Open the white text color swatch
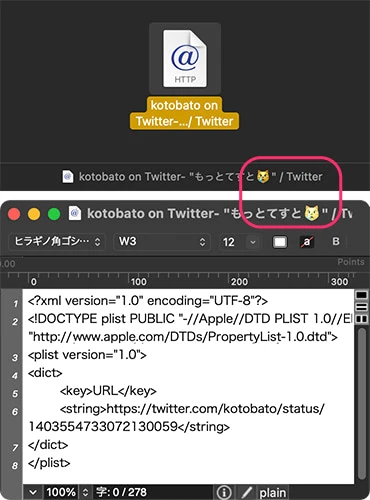The width and height of the screenshot is (370, 500). click(280, 242)
